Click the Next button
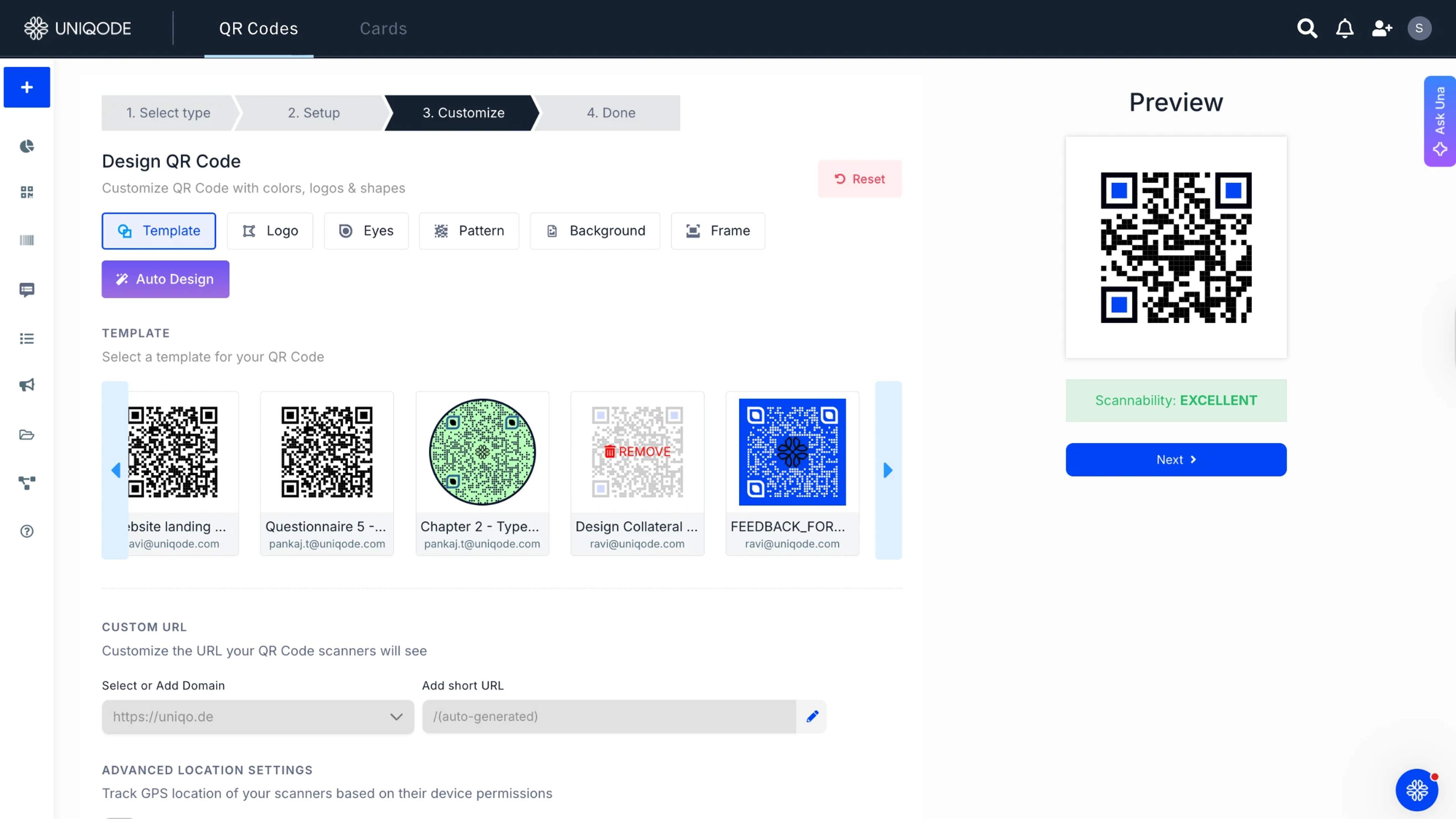Image resolution: width=1456 pixels, height=819 pixels. pyautogui.click(x=1176, y=460)
